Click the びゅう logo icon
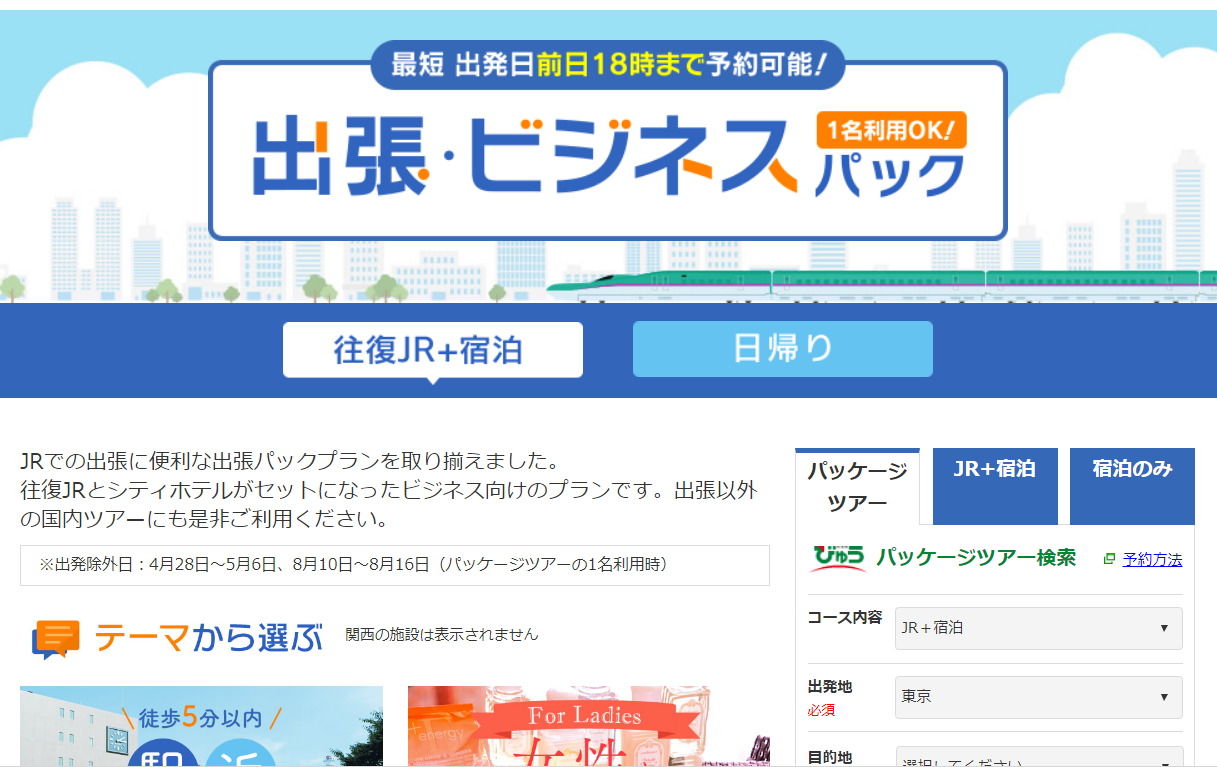This screenshot has width=1217, height=767. tap(838, 558)
